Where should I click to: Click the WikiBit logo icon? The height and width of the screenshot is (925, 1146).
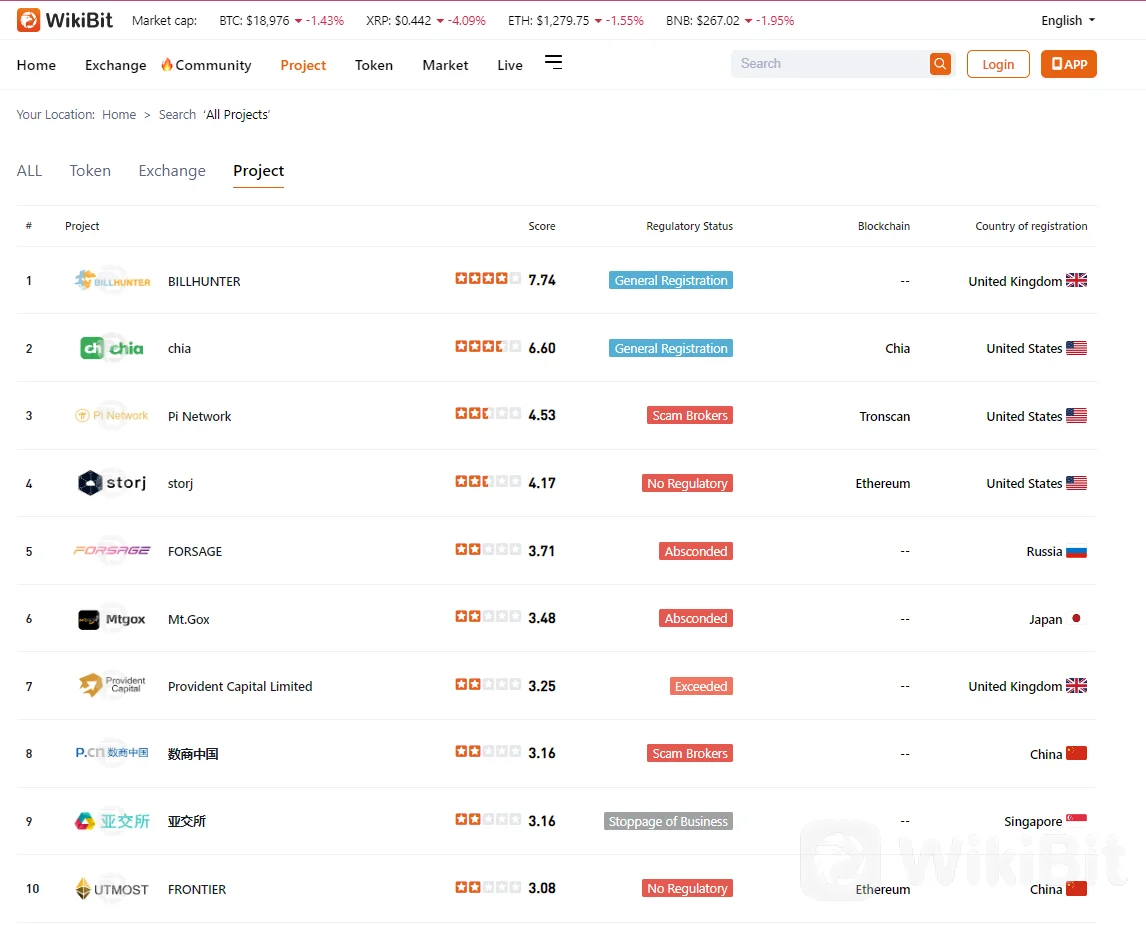point(29,20)
